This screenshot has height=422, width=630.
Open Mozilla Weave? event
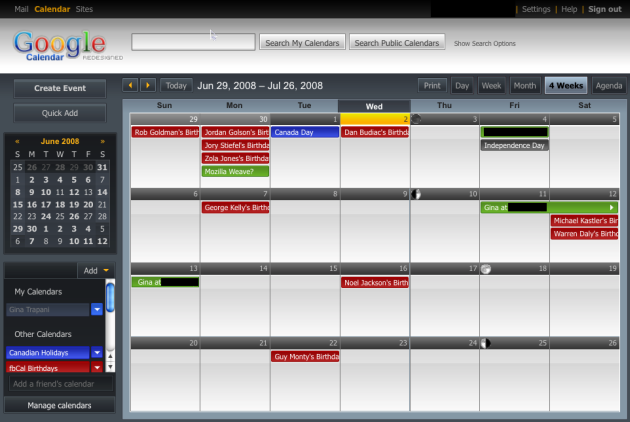pos(235,171)
